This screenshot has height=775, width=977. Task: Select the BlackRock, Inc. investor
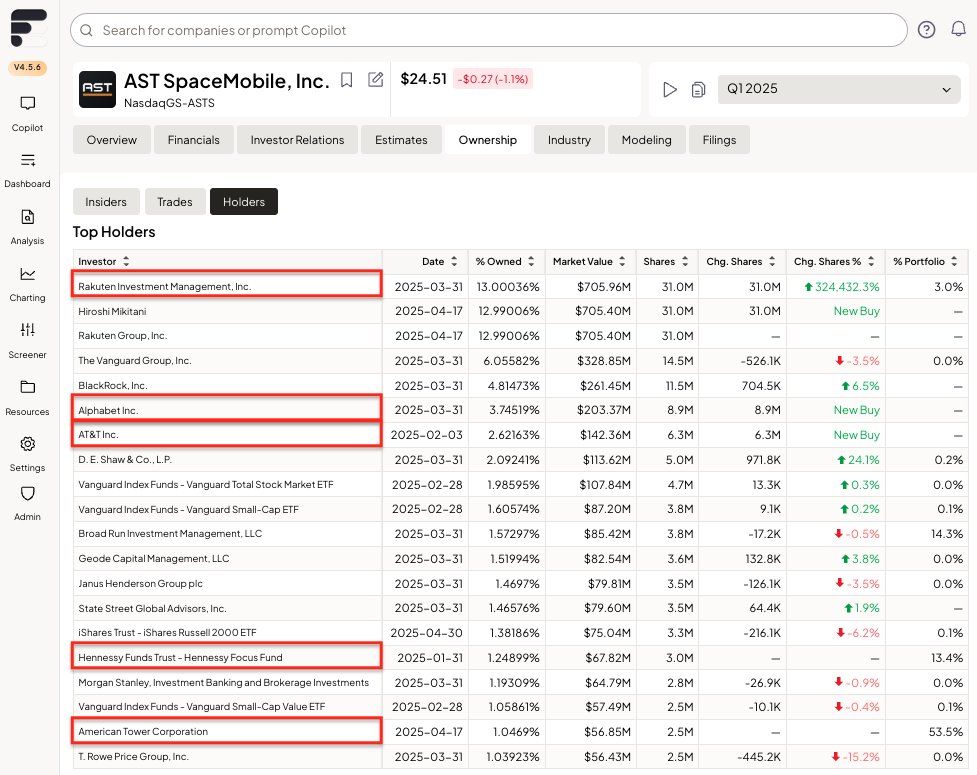click(x=113, y=386)
